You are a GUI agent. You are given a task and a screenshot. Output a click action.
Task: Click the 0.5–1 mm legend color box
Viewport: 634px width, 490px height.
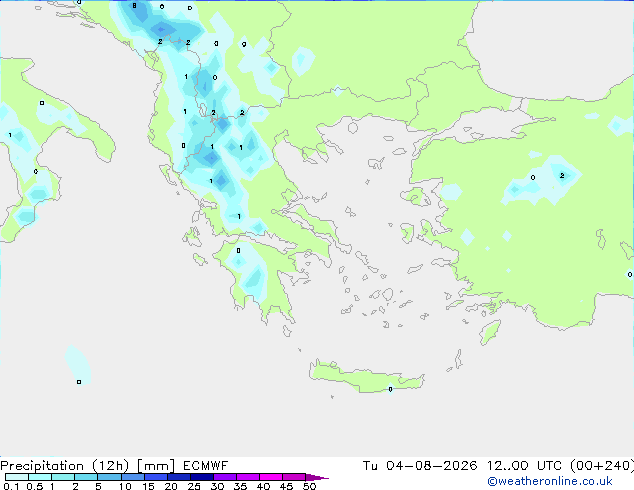pyautogui.click(x=40, y=477)
